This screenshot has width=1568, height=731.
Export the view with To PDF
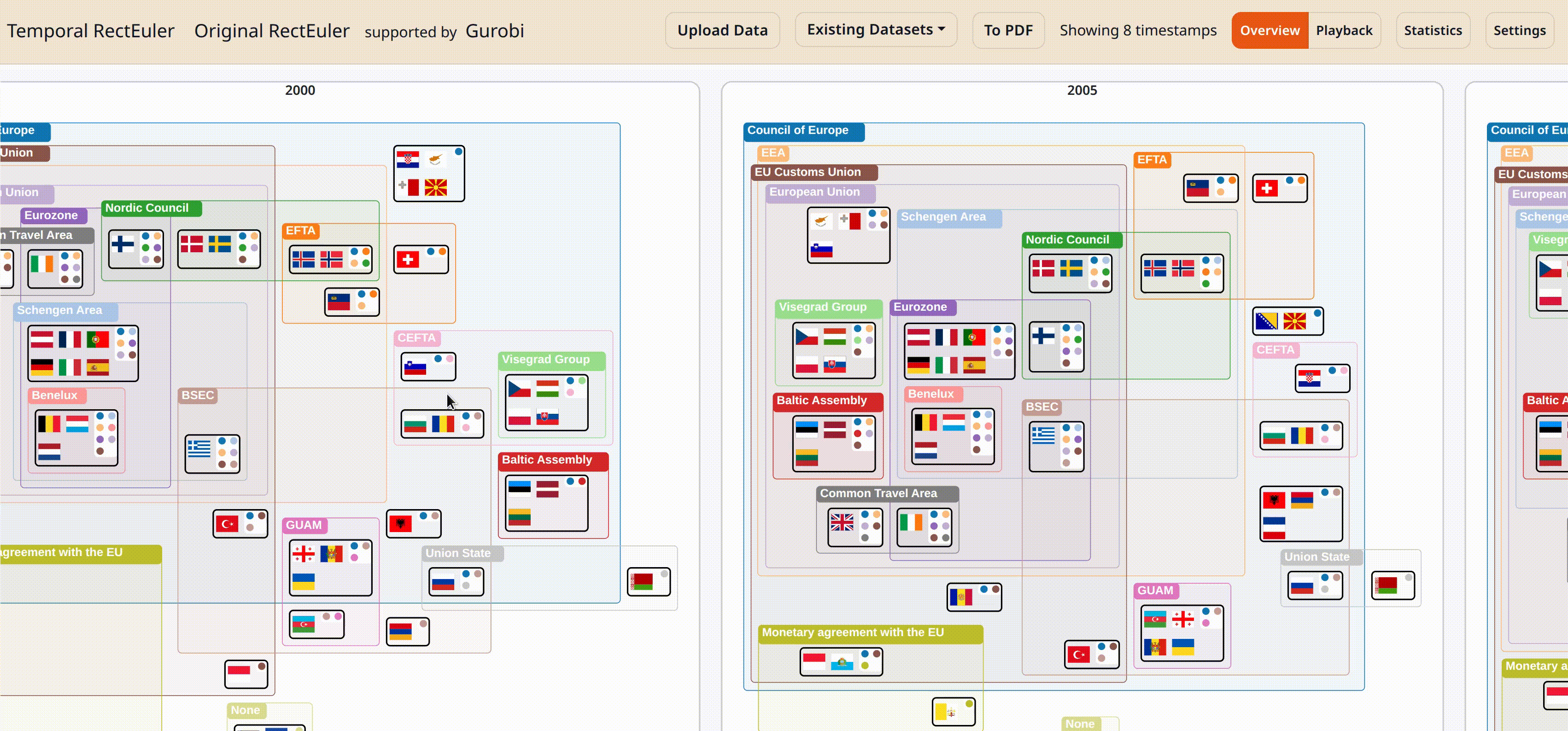click(x=1007, y=30)
